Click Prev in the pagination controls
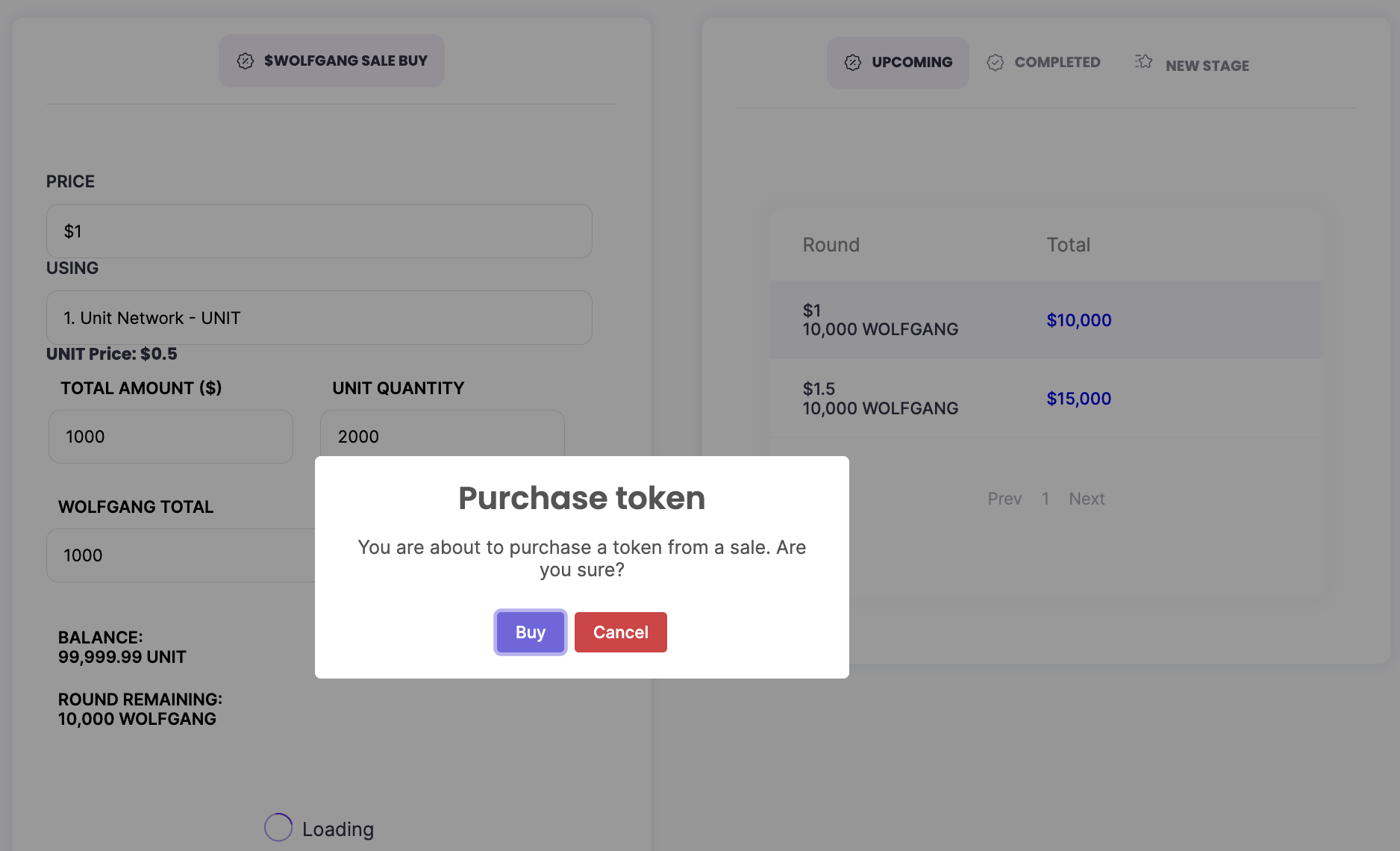Screen dimensions: 1400x851 point(1004,499)
